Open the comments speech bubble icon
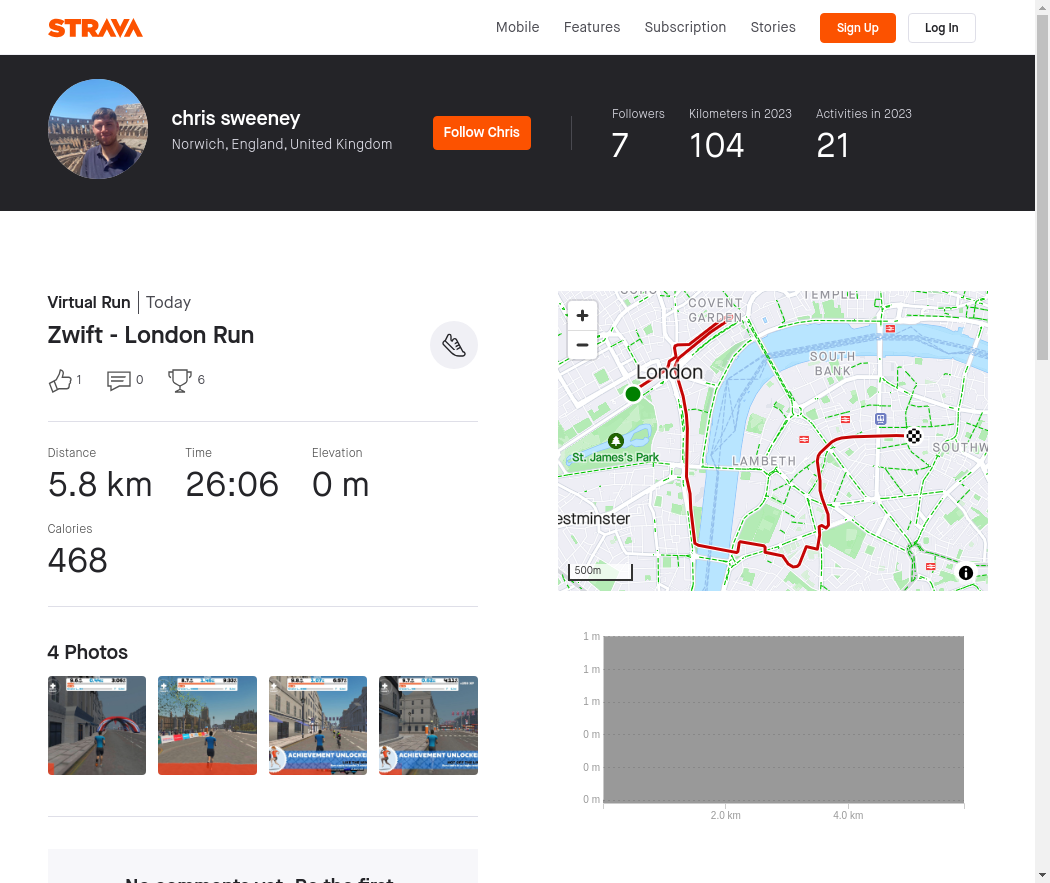 point(119,380)
